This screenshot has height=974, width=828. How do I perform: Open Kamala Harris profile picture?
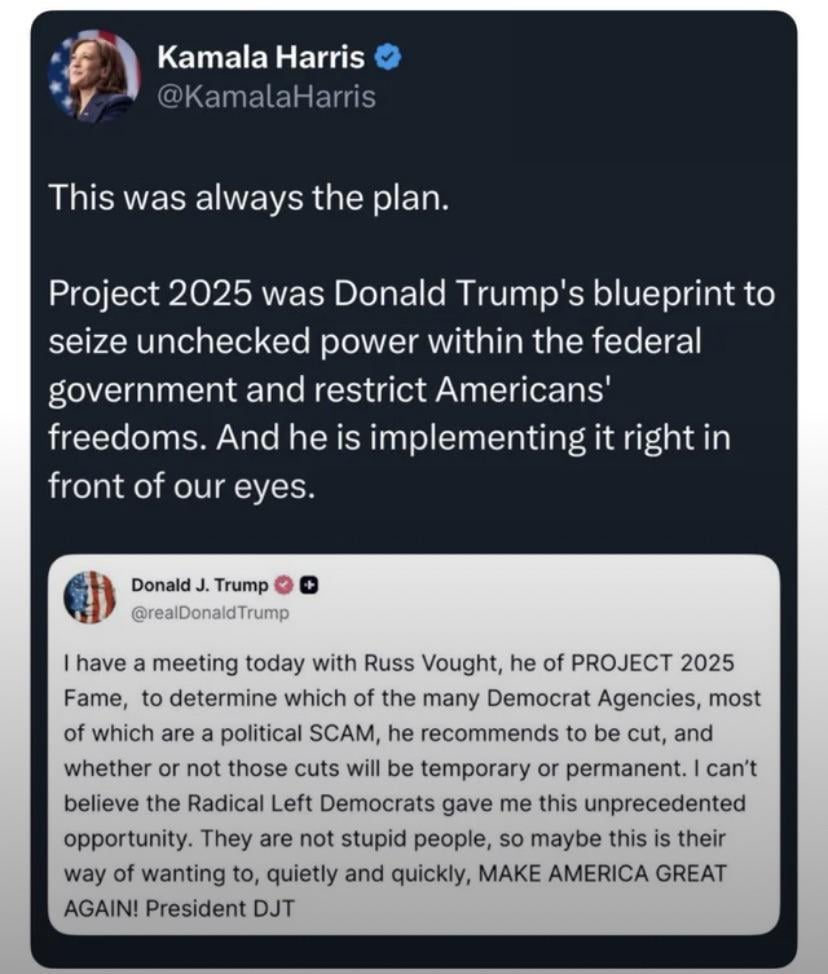click(x=94, y=75)
